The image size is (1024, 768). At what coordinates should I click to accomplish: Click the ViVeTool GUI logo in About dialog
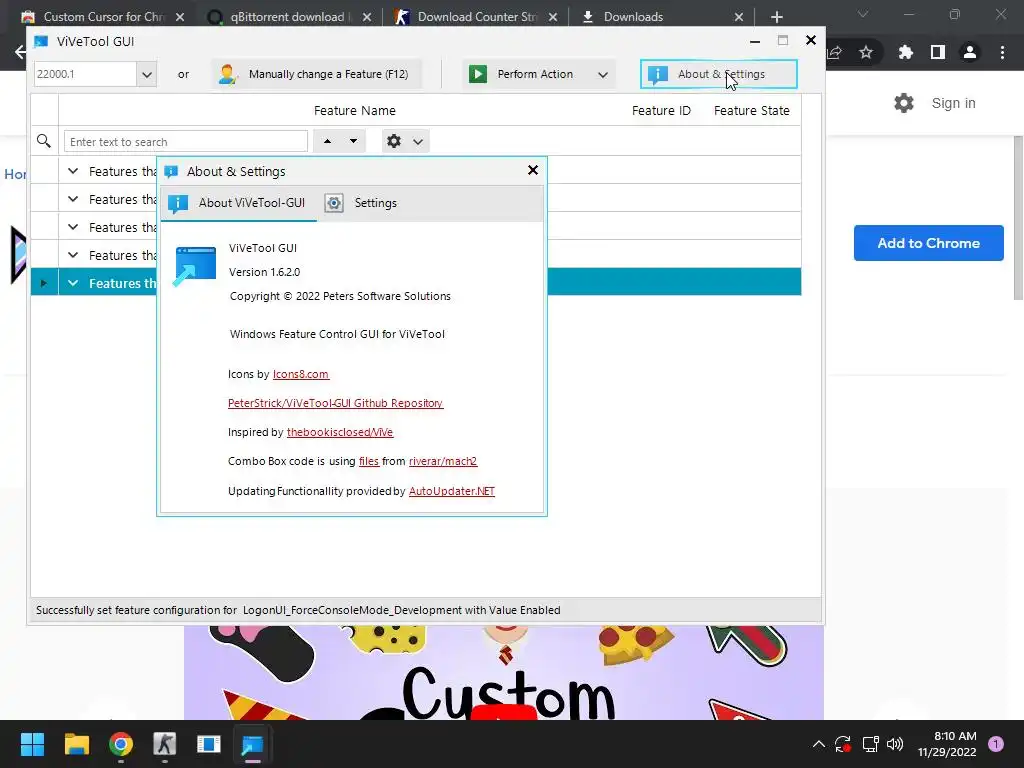click(x=195, y=266)
